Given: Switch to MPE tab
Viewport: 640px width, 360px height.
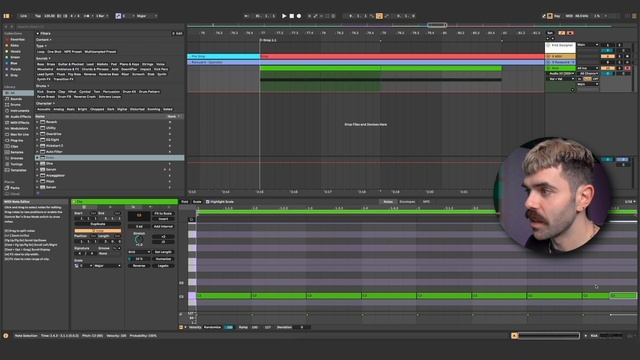Looking at the screenshot, I should coord(426,202).
